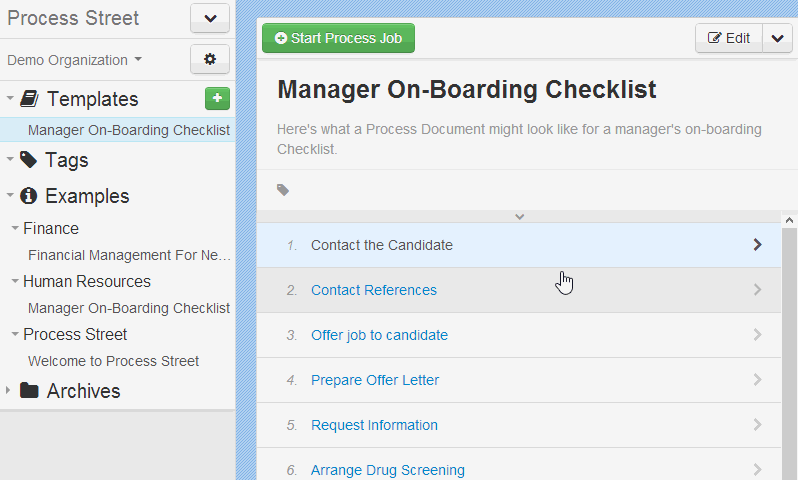Click the tag icon below the description
Viewport: 798px width, 480px height.
[283, 190]
